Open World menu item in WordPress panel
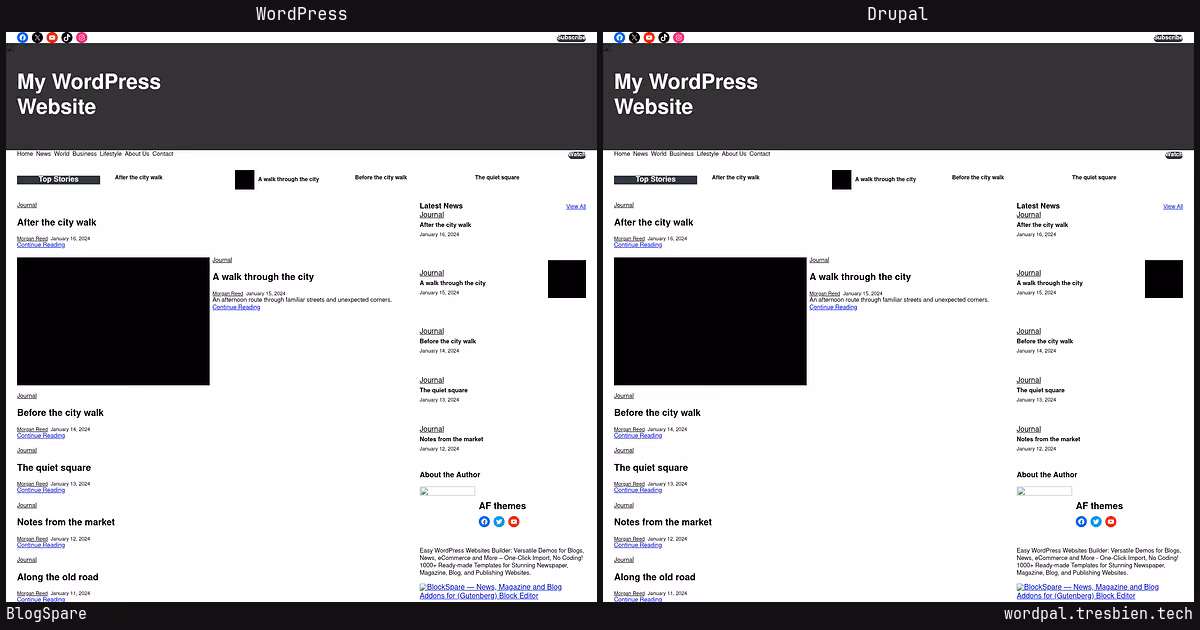 pos(62,154)
